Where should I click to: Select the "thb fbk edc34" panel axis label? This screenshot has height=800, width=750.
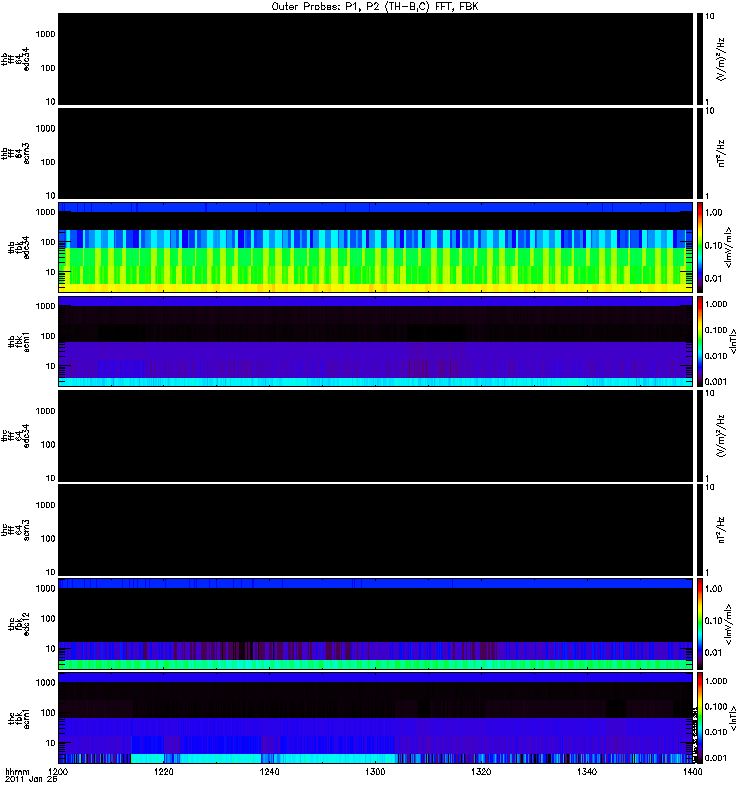click(x=19, y=247)
